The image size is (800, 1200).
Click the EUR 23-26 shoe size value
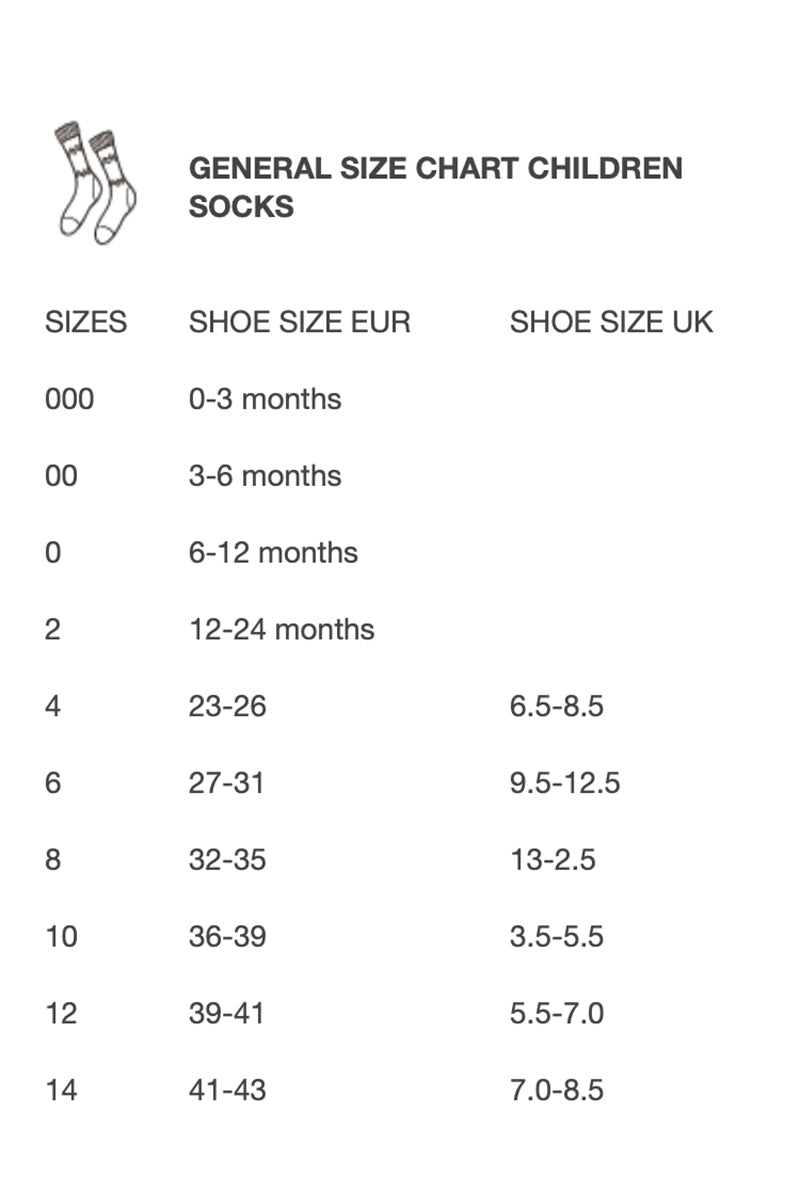click(227, 707)
